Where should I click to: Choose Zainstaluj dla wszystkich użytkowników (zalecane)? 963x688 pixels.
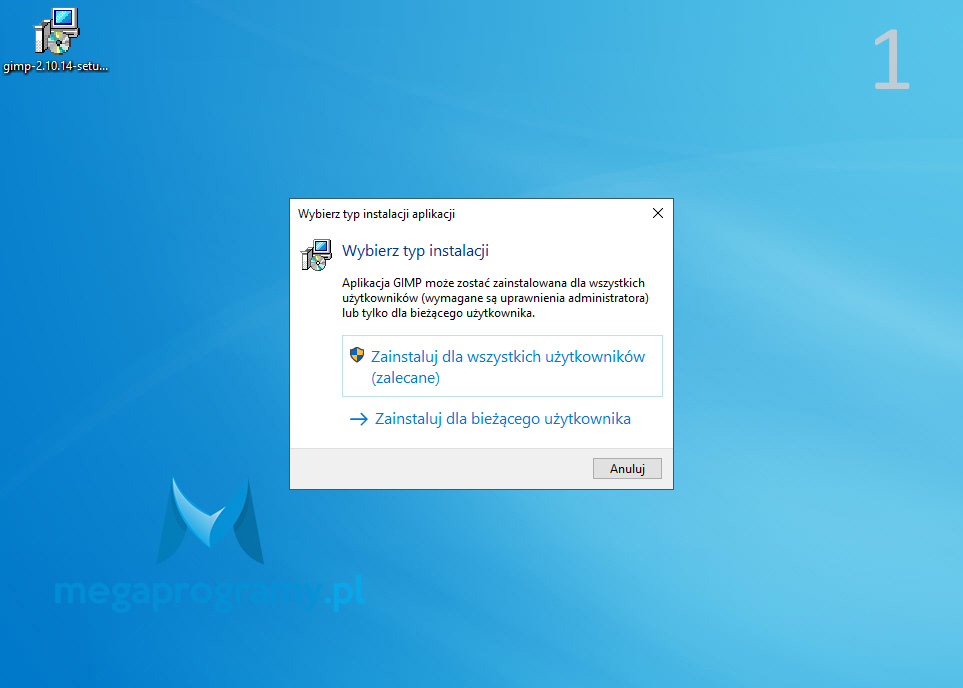click(502, 366)
